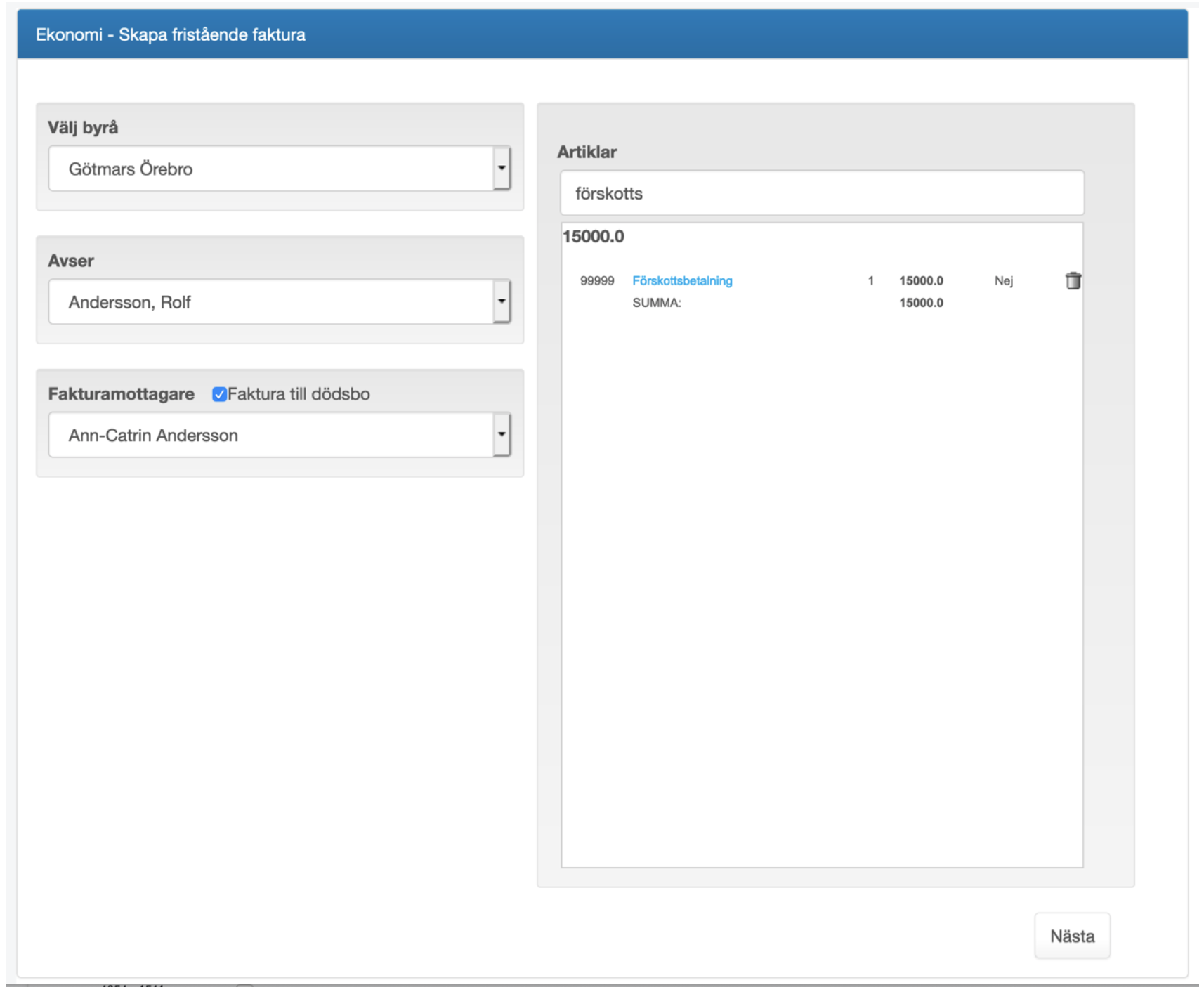Viewport: 1204px width, 992px height.
Task: Expand the Avser dropdown arrow
Action: pos(501,301)
